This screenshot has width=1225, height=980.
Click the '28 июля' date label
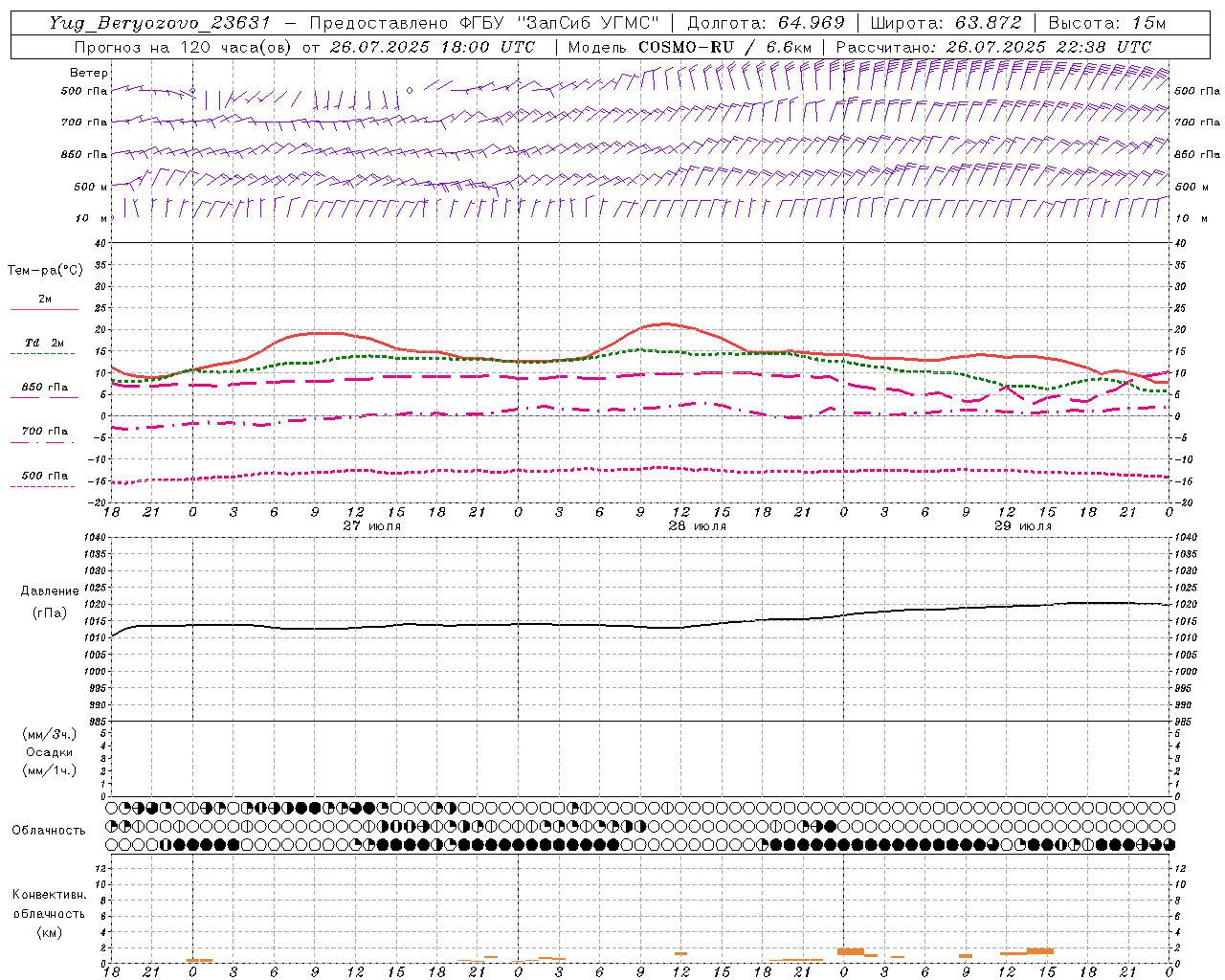coord(697,525)
